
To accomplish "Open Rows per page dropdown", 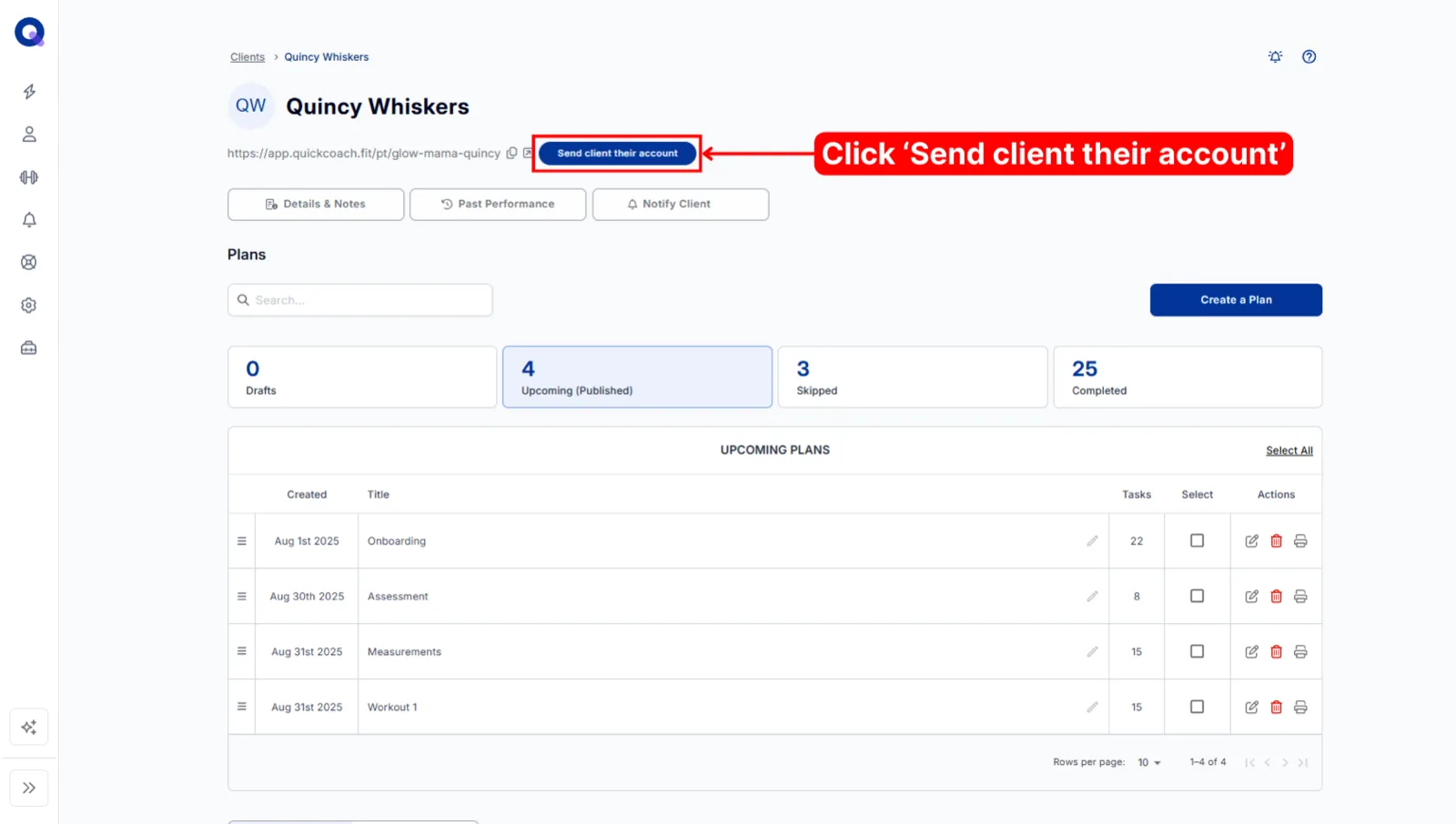I will click(1149, 763).
